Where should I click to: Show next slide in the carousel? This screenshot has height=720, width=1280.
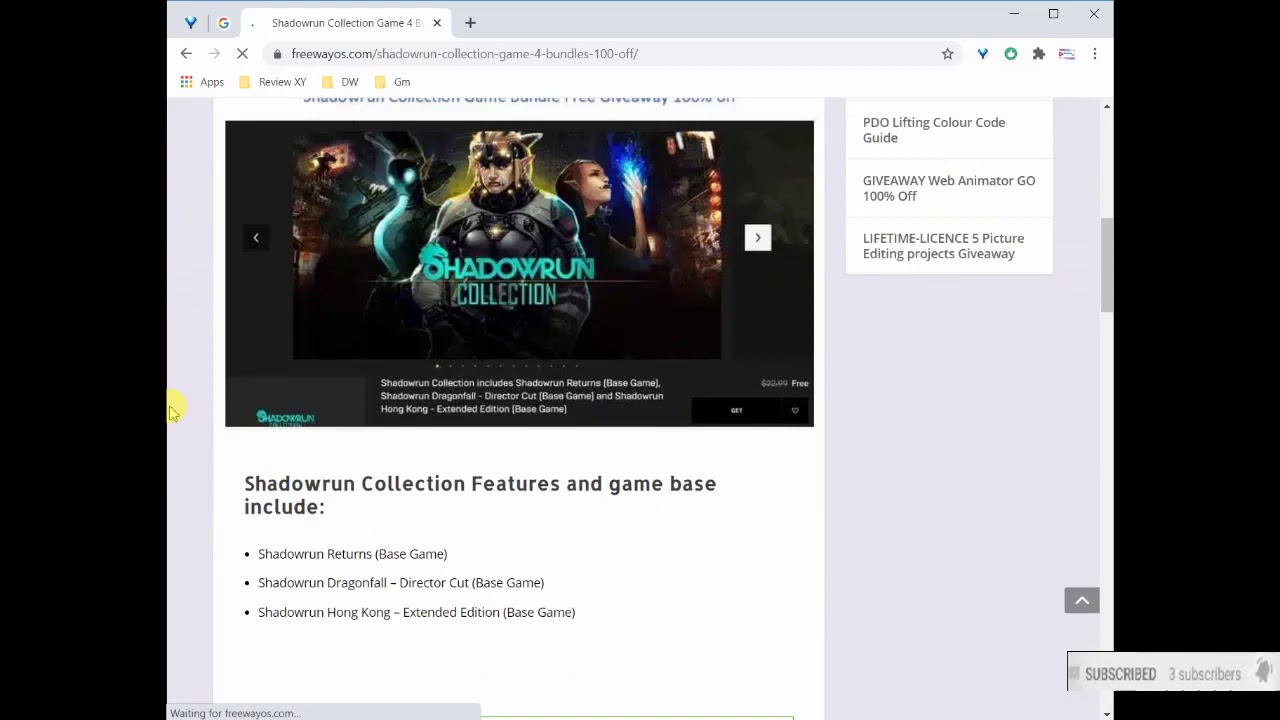[x=758, y=238]
